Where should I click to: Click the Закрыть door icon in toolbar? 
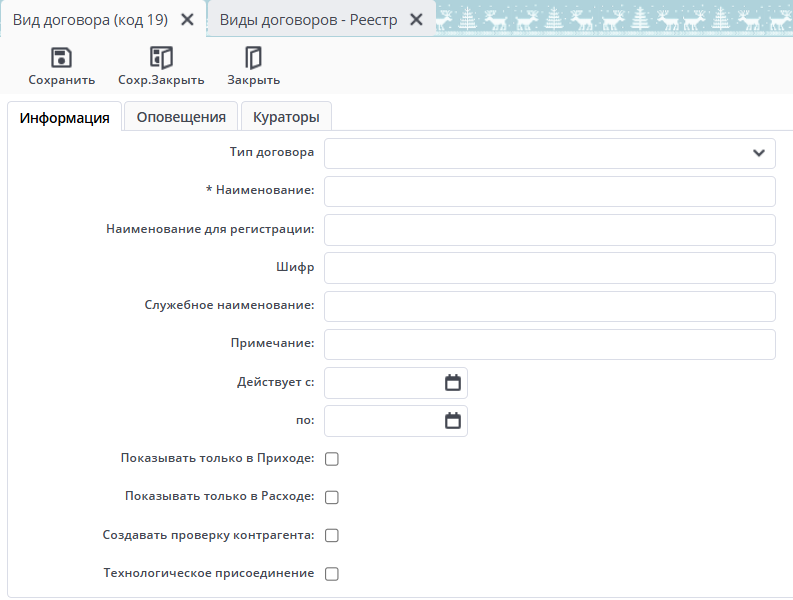253,58
